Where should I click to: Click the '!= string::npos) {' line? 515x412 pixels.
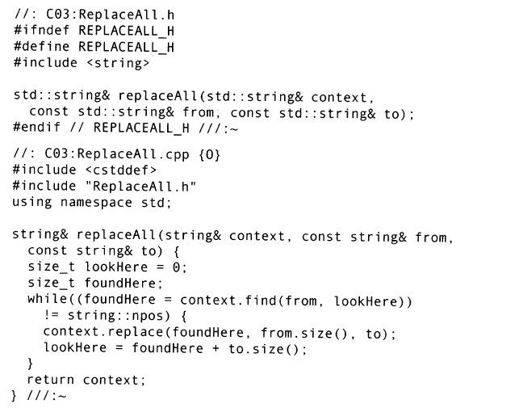click(115, 315)
